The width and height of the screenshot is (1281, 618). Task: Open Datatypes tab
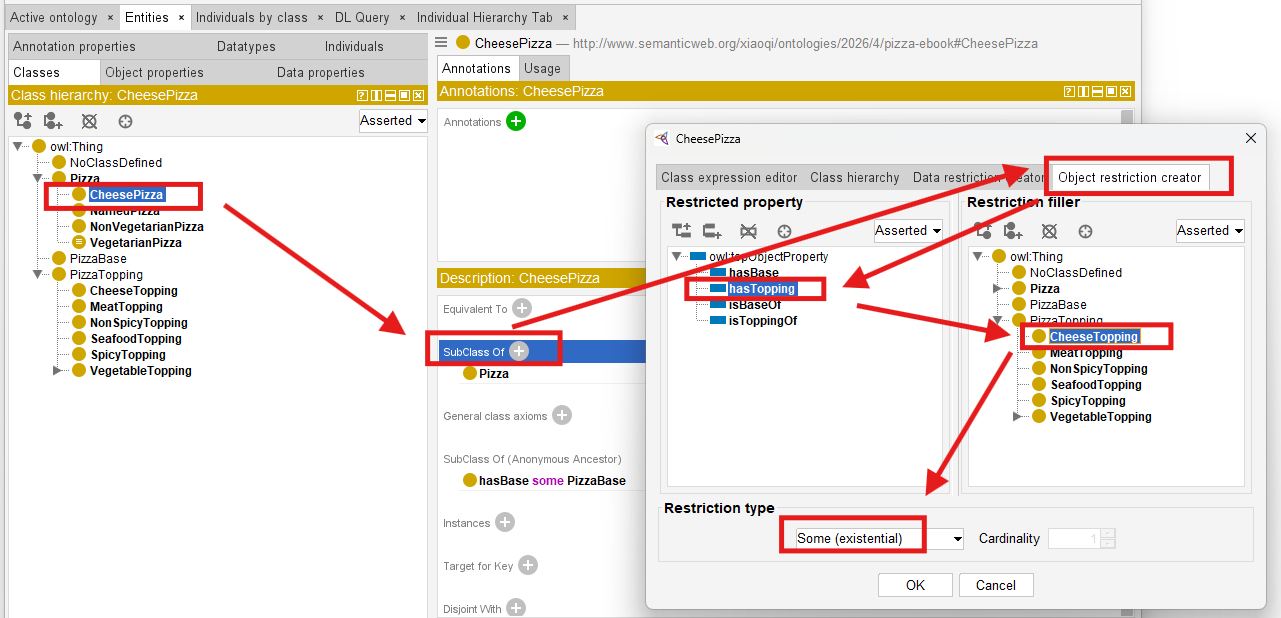point(246,46)
